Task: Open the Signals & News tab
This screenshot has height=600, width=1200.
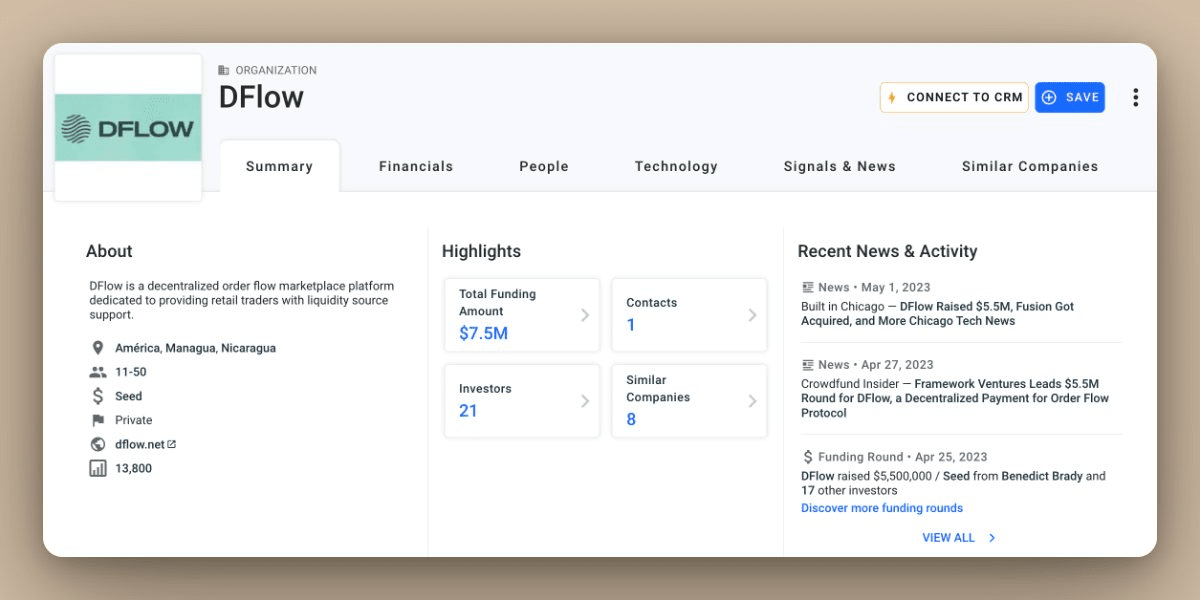Action: (x=839, y=167)
